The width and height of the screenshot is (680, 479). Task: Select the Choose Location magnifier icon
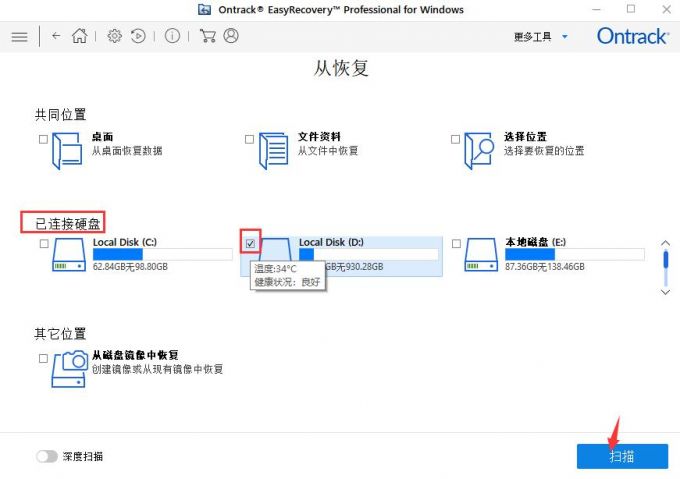tap(479, 150)
